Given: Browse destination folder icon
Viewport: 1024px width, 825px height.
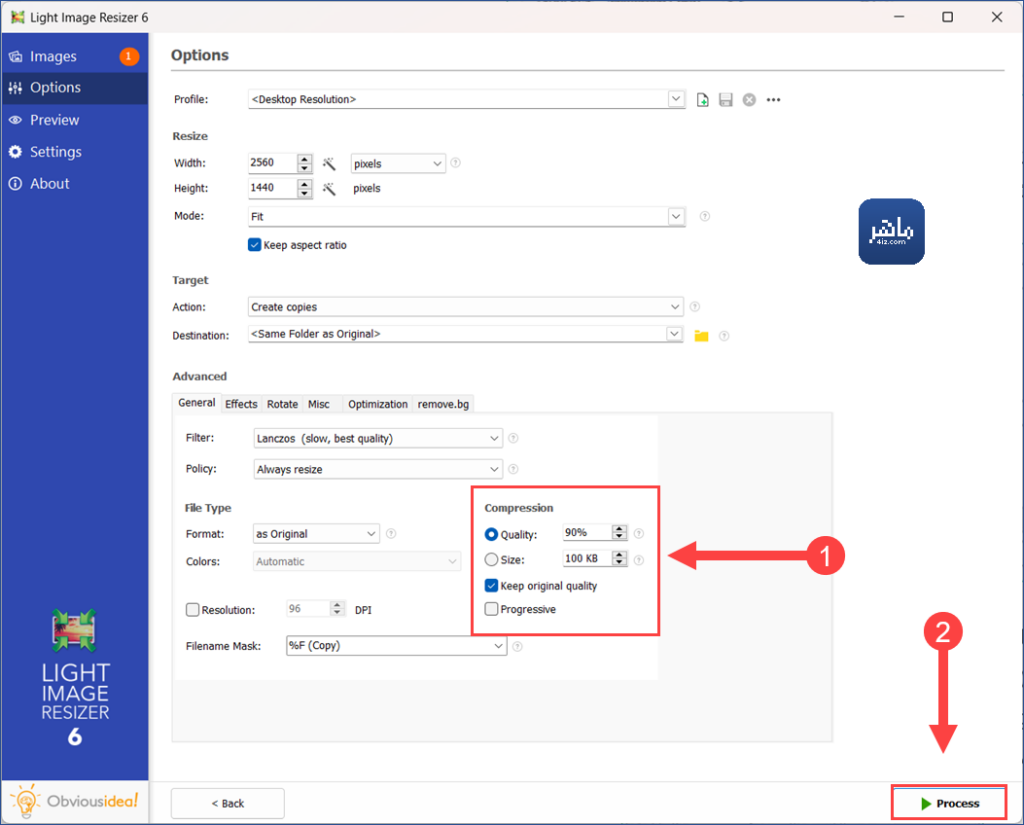Looking at the screenshot, I should point(701,336).
